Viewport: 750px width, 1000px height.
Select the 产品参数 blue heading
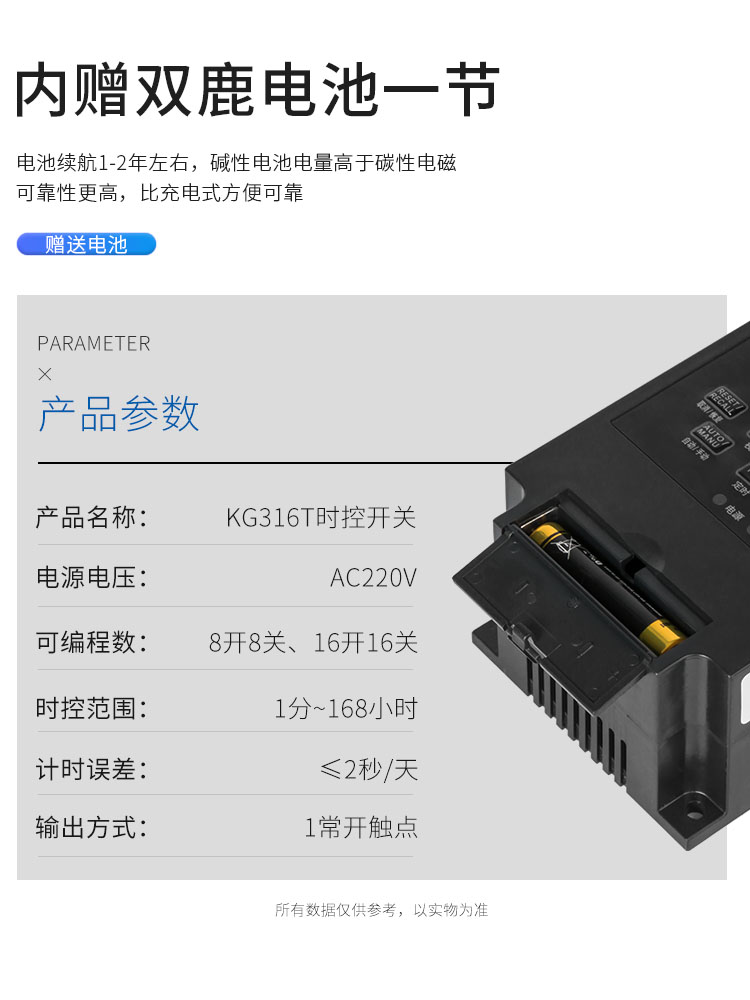[x=119, y=413]
